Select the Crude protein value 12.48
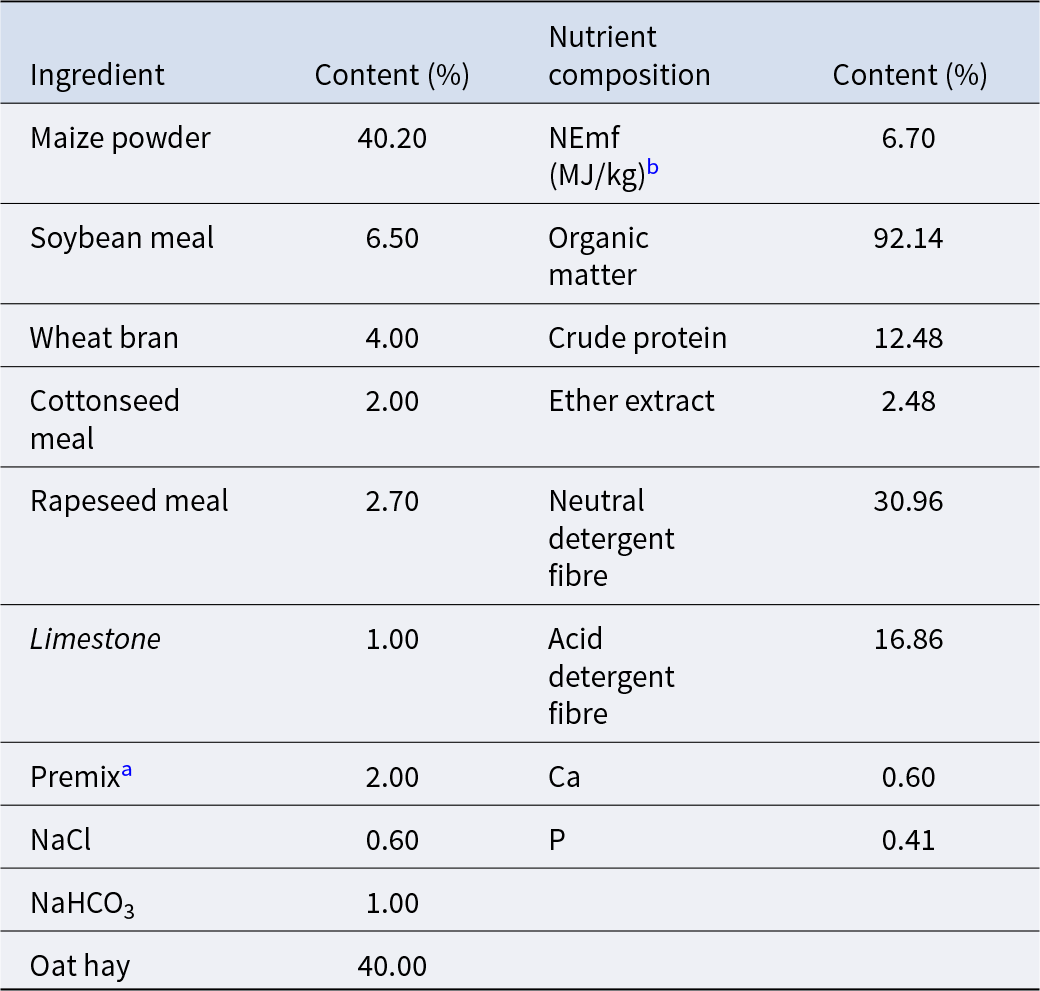1040x991 pixels. pyautogui.click(x=908, y=338)
